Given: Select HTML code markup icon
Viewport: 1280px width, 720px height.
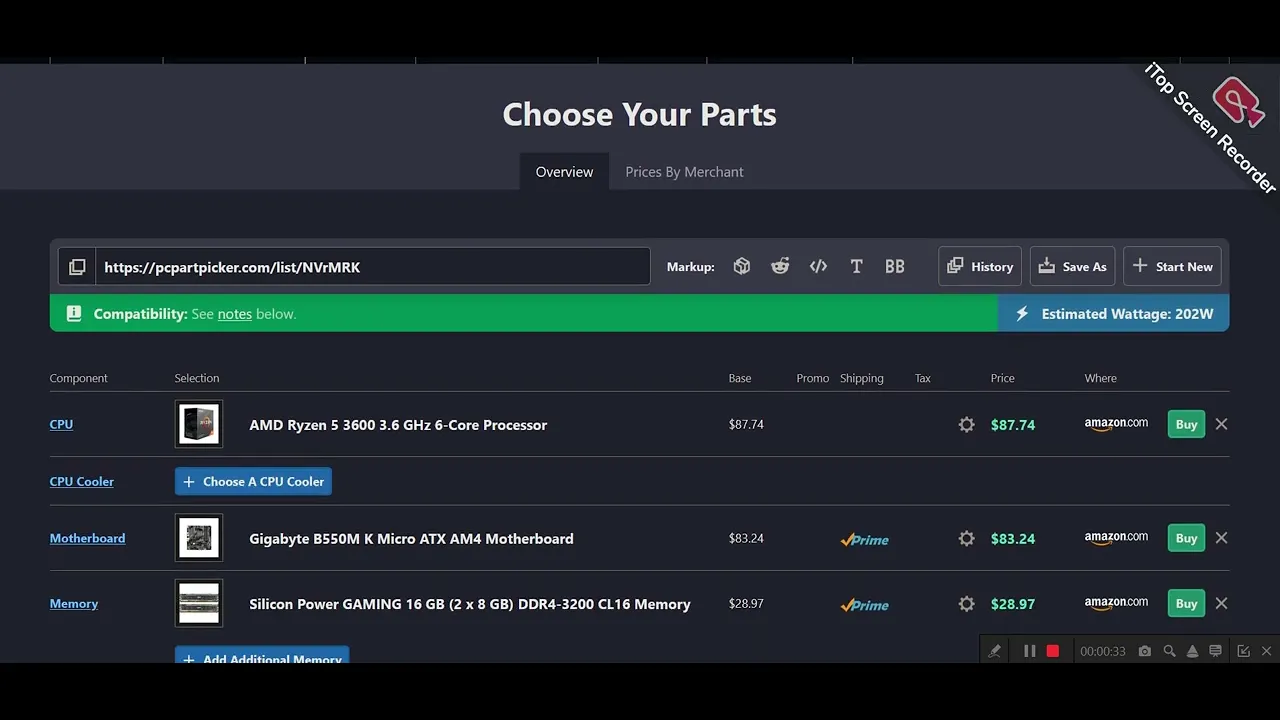Looking at the screenshot, I should pos(818,267).
